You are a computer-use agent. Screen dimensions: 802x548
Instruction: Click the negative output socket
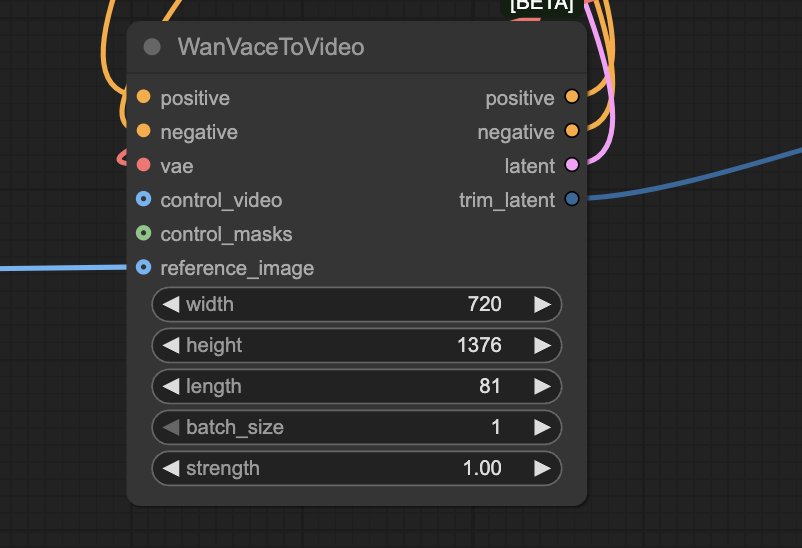(x=572, y=131)
